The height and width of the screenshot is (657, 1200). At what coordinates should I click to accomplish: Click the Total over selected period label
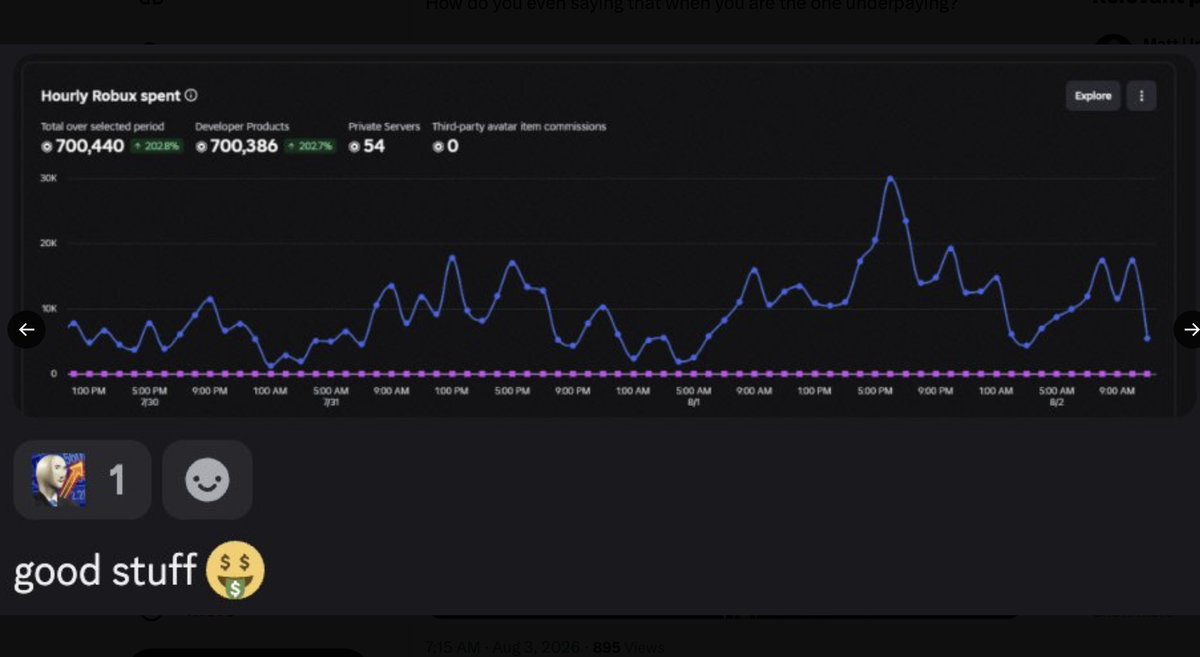pos(102,127)
